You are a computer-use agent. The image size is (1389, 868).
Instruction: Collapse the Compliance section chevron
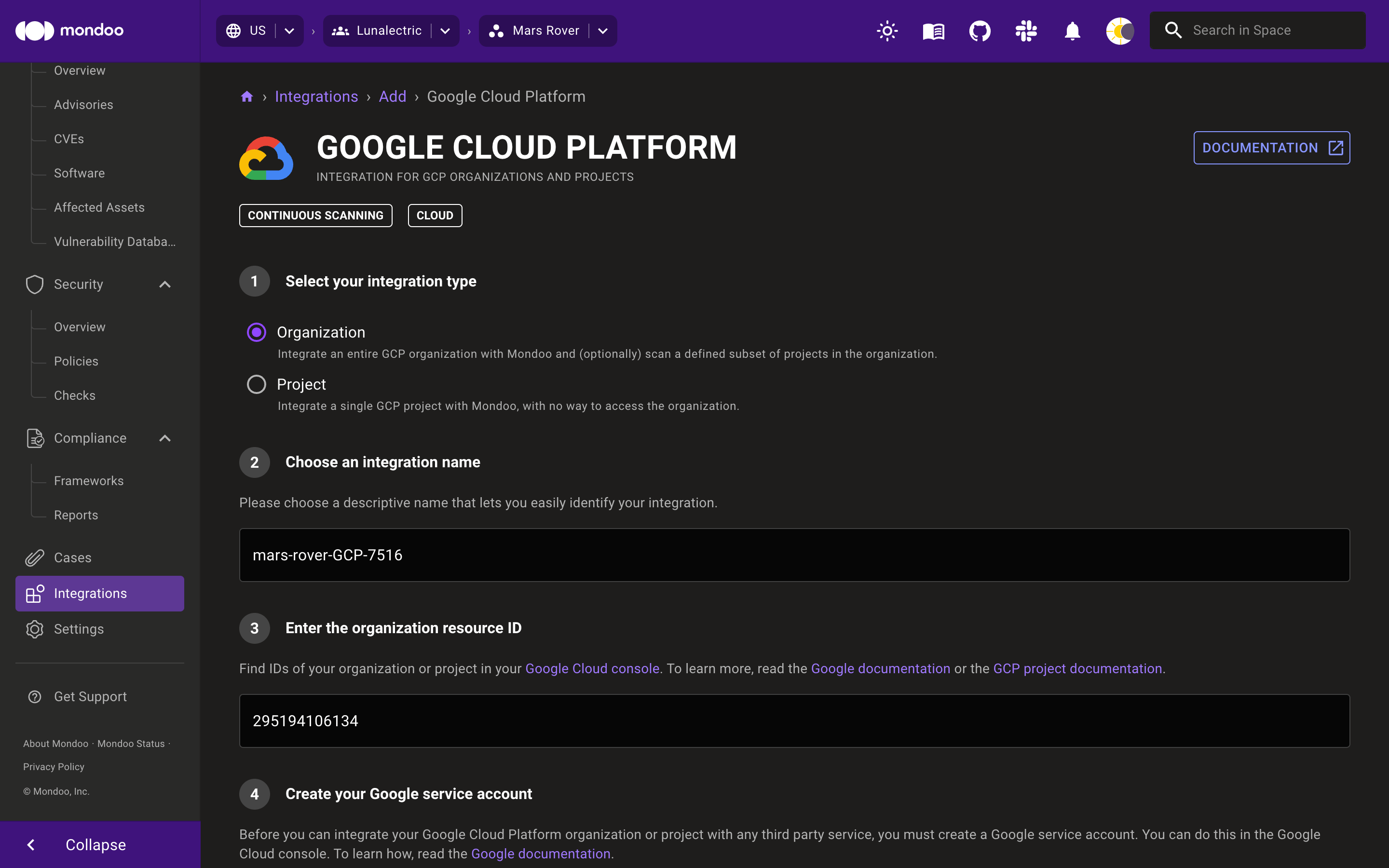[x=165, y=438]
